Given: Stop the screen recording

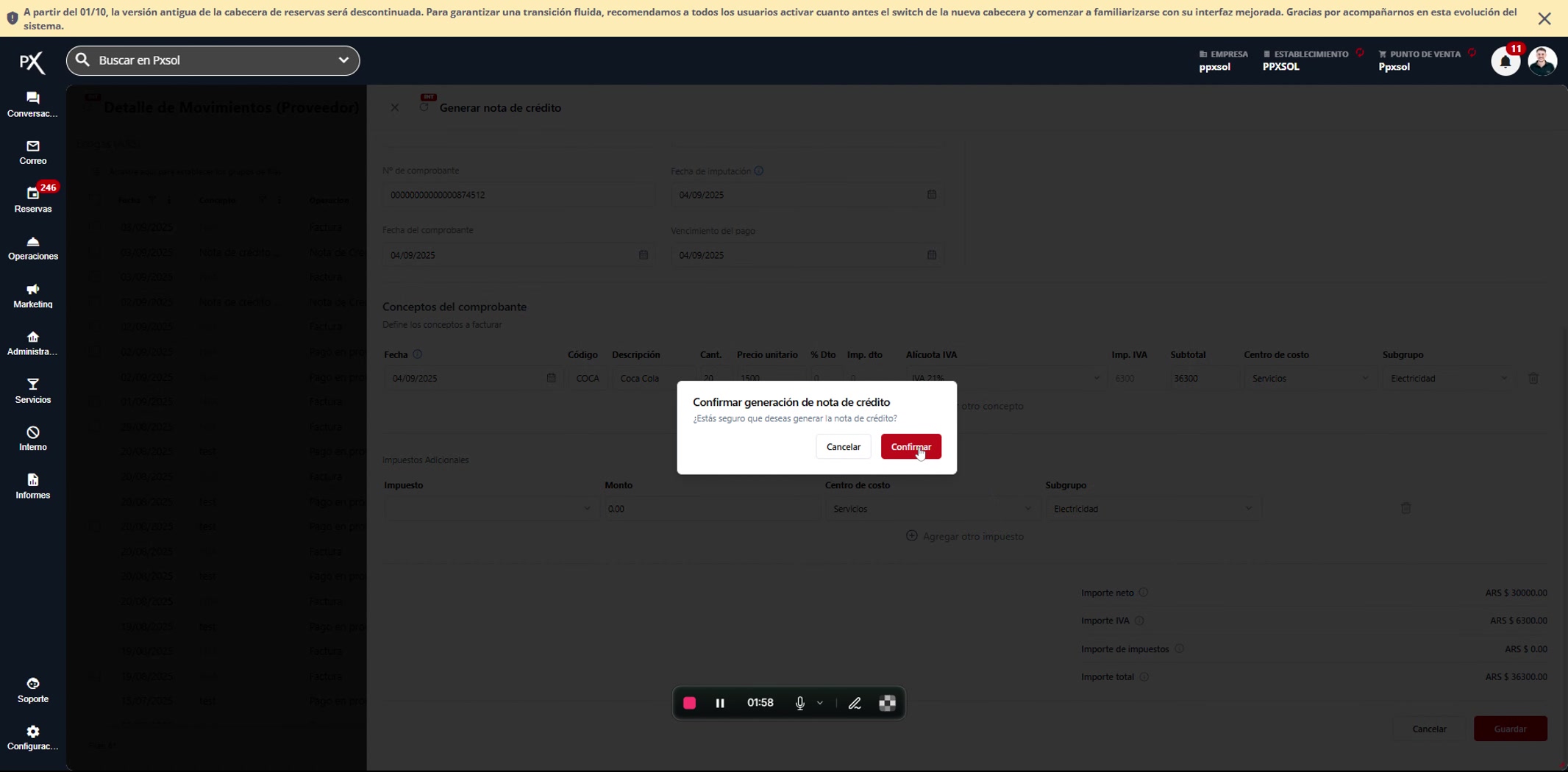Looking at the screenshot, I should (x=689, y=703).
